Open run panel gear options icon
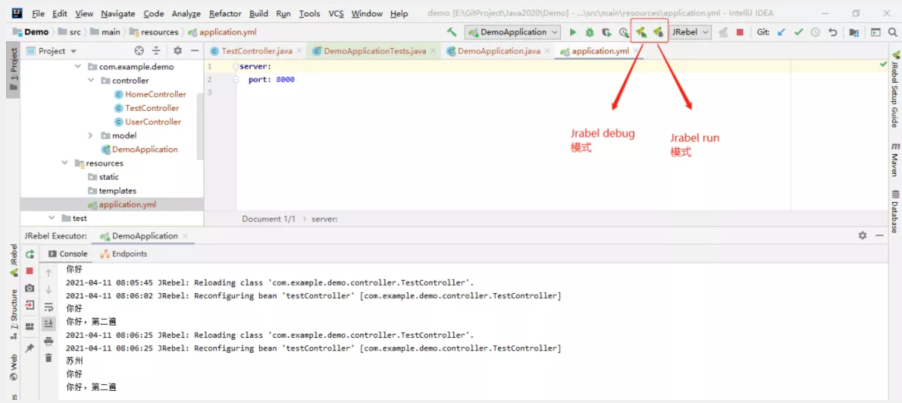 point(862,236)
